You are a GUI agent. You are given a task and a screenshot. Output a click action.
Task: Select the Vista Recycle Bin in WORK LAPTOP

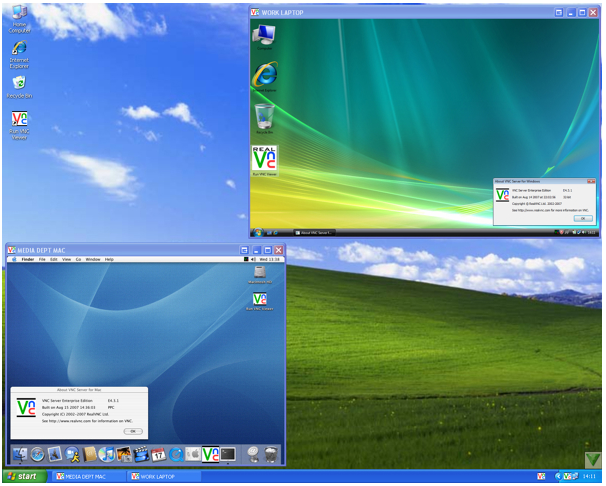265,118
